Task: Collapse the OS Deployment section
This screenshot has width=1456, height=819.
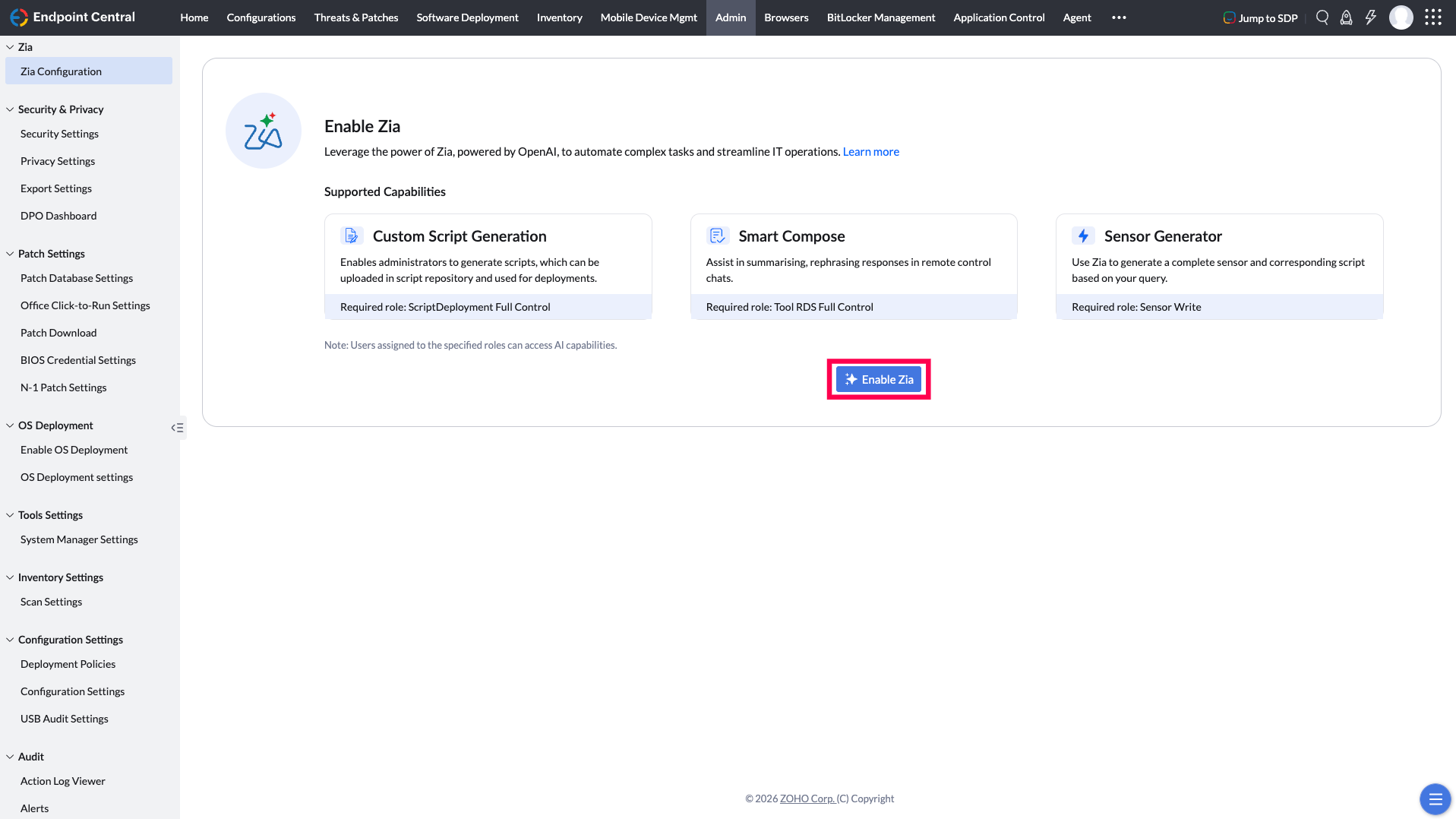Action: (10, 425)
